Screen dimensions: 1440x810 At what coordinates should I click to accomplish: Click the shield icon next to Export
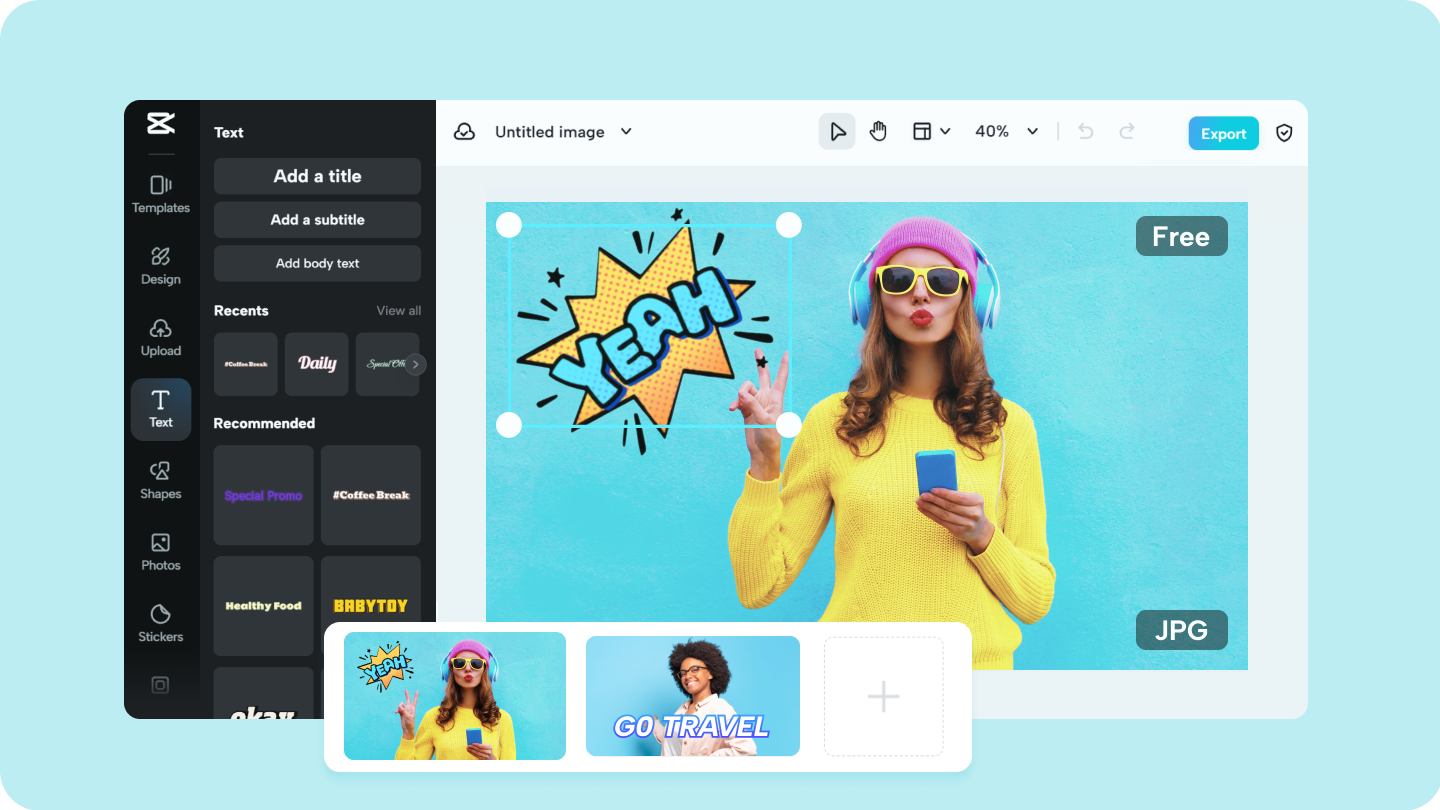[1285, 133]
